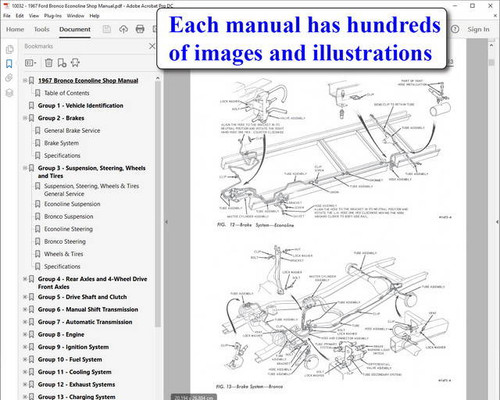Expand Group 10 - Fuel System node
Screen dimensions: 500x400
pyautogui.click(x=25, y=359)
